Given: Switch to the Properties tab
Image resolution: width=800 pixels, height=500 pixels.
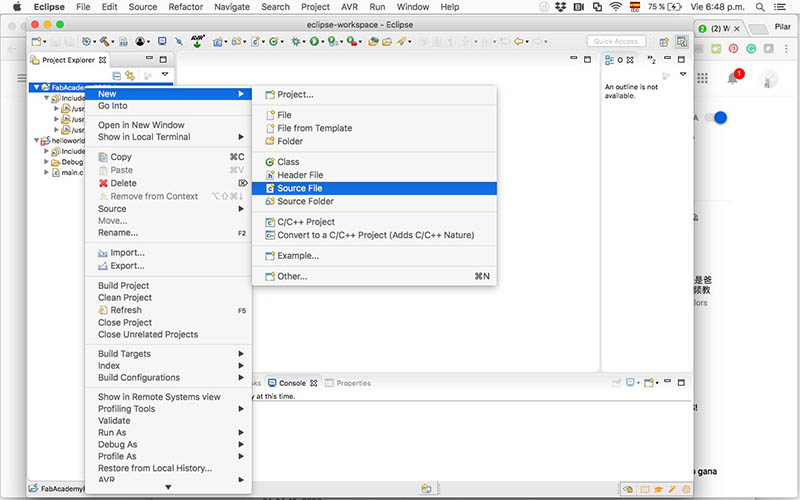Looking at the screenshot, I should [x=348, y=383].
